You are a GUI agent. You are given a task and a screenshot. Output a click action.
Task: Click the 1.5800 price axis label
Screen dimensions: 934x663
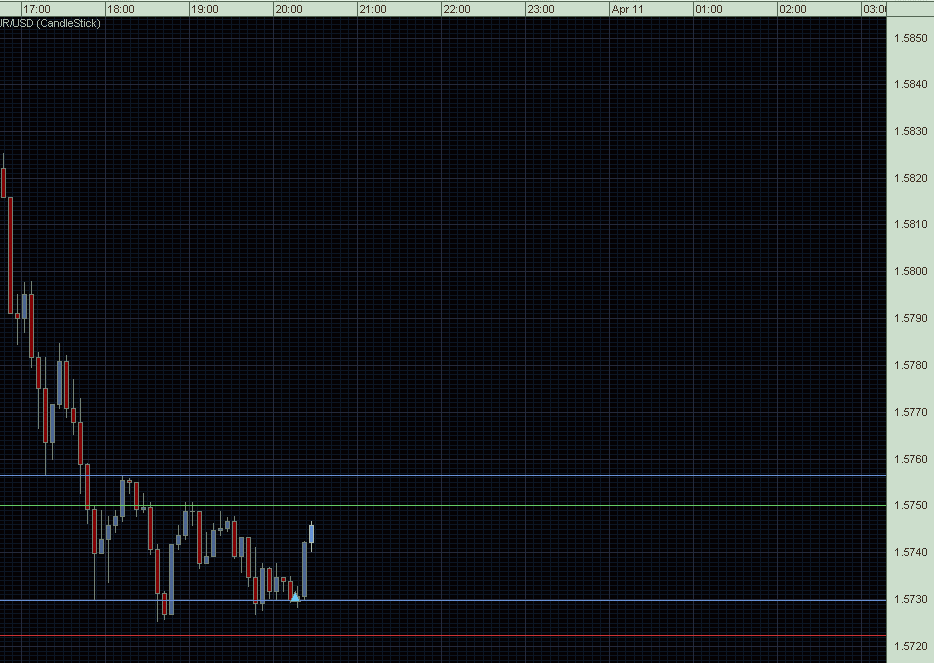click(x=911, y=271)
